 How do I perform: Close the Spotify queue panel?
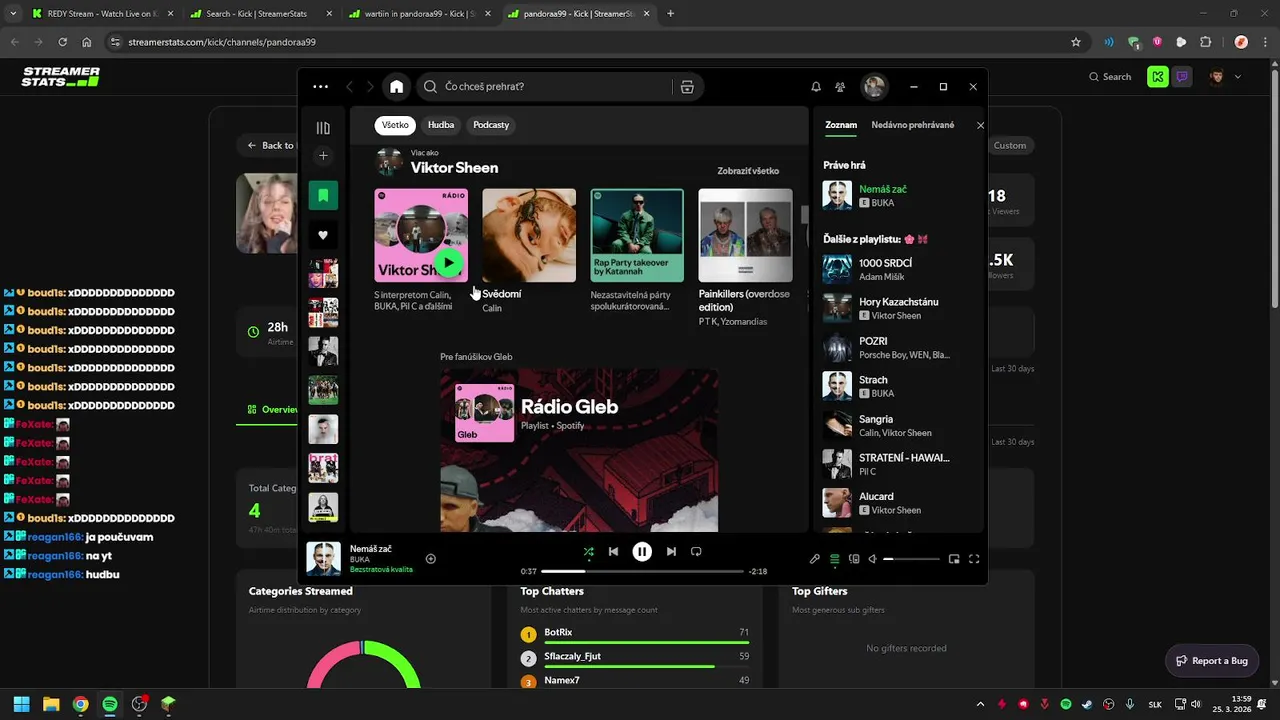click(x=980, y=125)
